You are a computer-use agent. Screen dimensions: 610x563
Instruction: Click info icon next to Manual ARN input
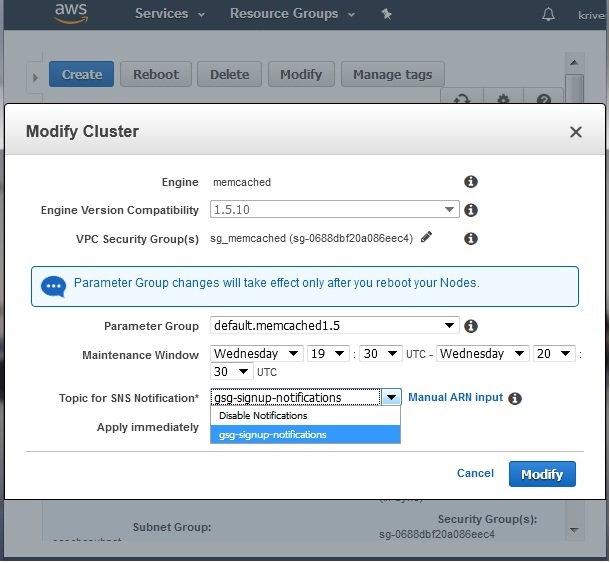click(x=515, y=398)
